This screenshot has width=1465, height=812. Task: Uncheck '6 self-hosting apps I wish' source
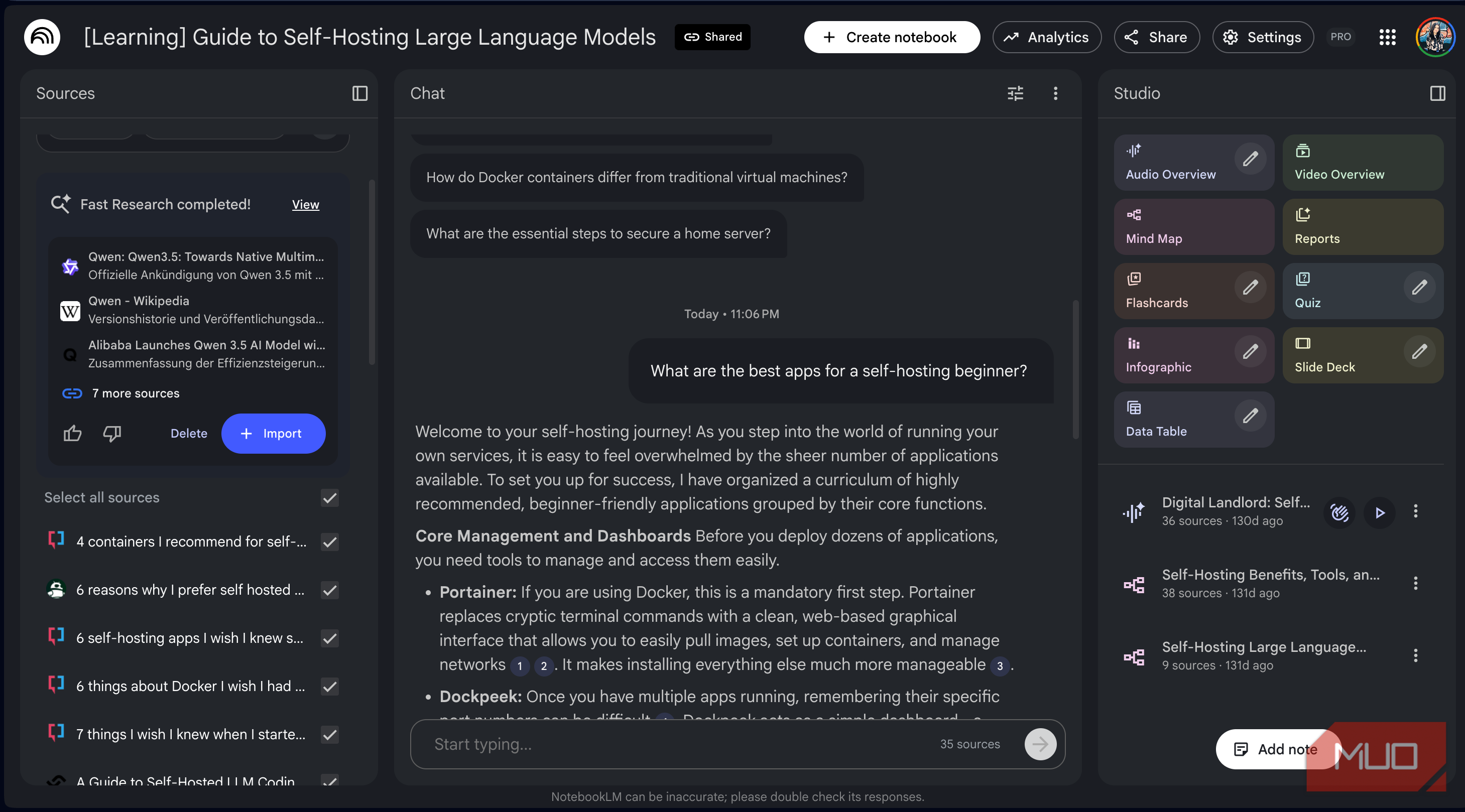point(330,638)
